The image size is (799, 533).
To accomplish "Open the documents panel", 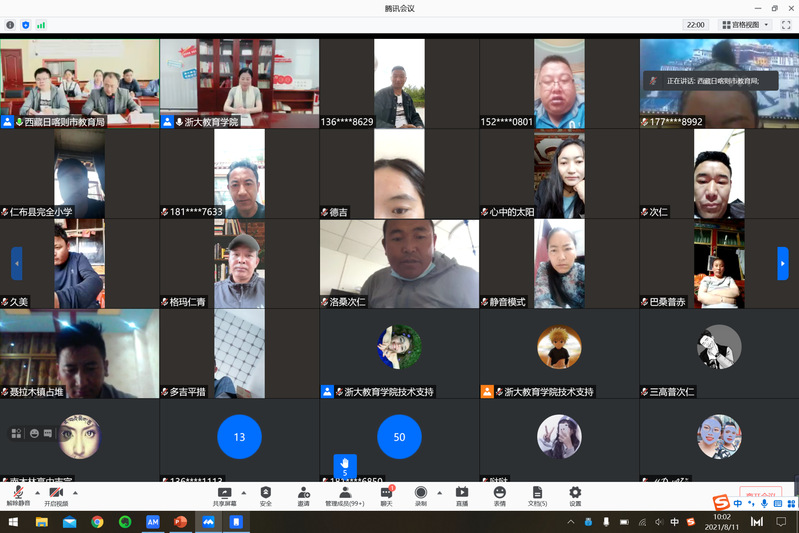I will (x=537, y=493).
